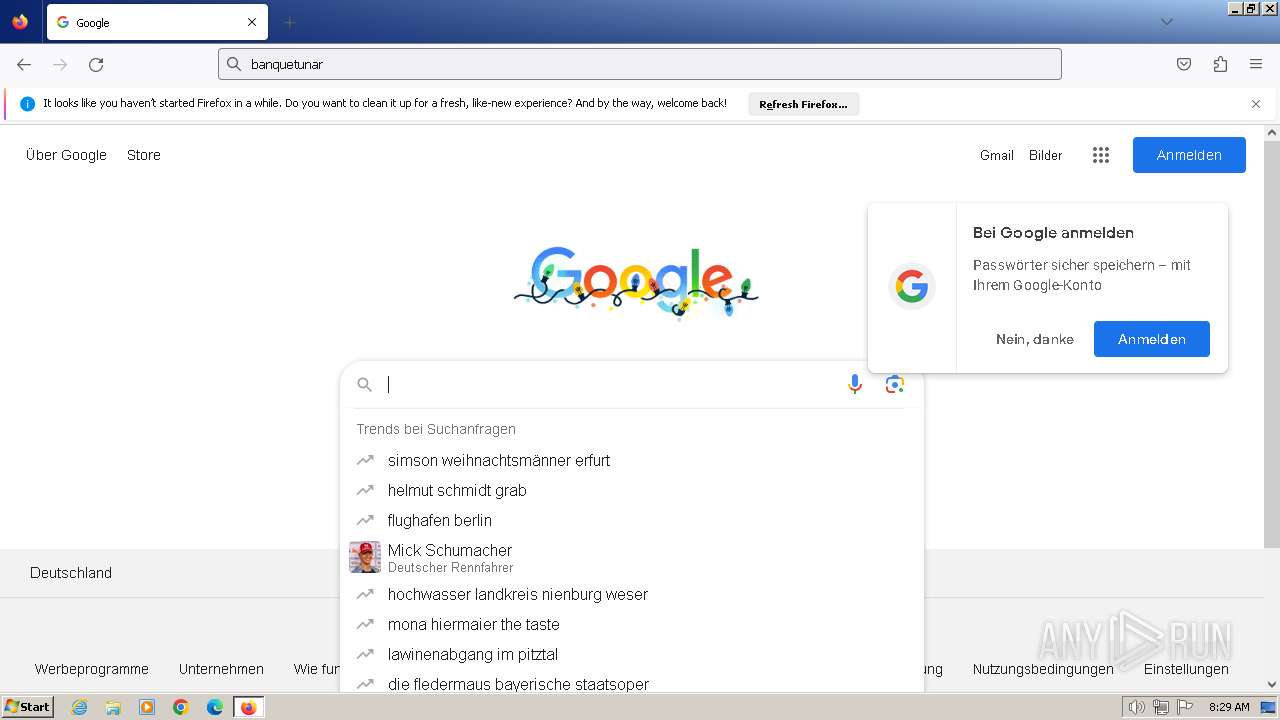Open the Über Google link
Screen dimensions: 1280x720
pos(66,155)
